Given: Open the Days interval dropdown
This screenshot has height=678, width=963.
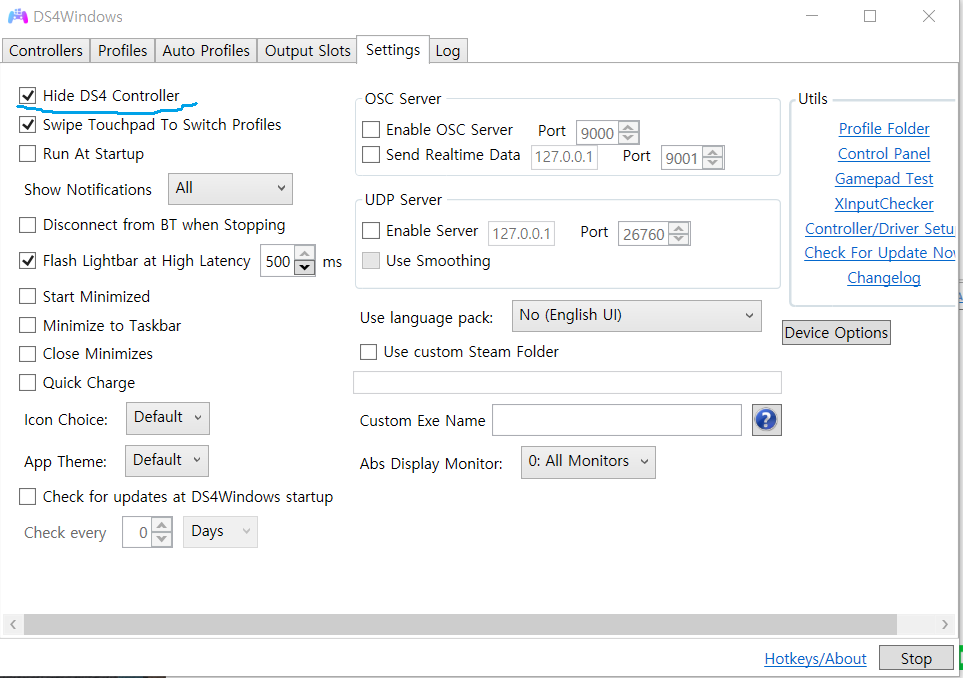Looking at the screenshot, I should click(220, 532).
